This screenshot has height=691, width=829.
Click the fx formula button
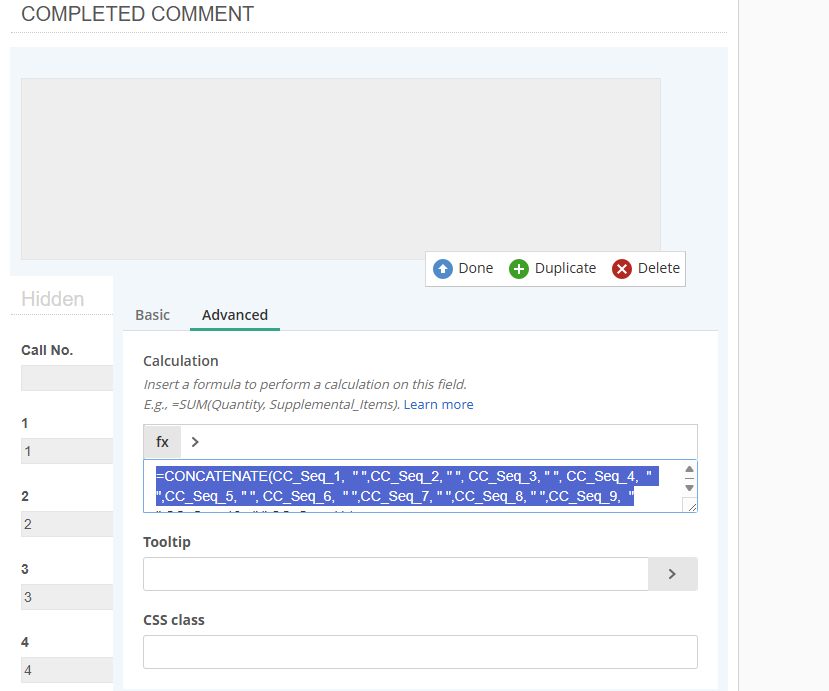pyautogui.click(x=162, y=442)
